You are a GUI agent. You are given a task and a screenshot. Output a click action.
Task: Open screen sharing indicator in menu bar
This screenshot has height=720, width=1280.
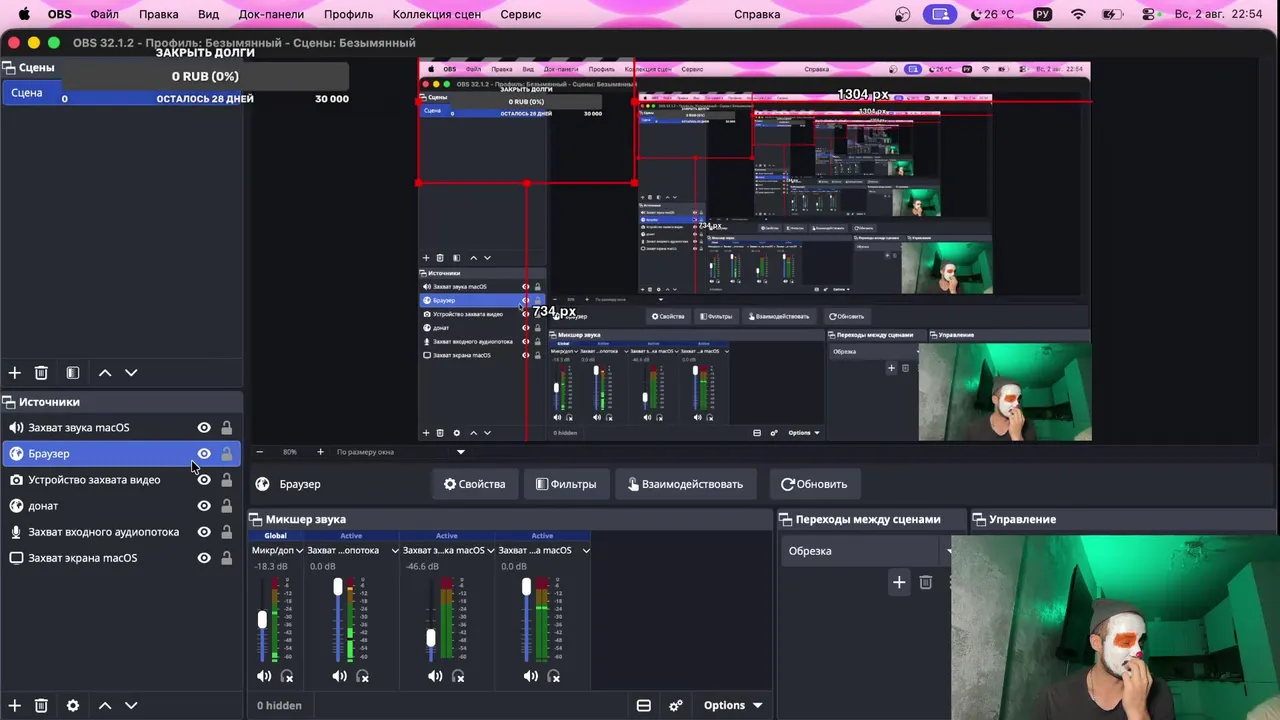pos(940,14)
